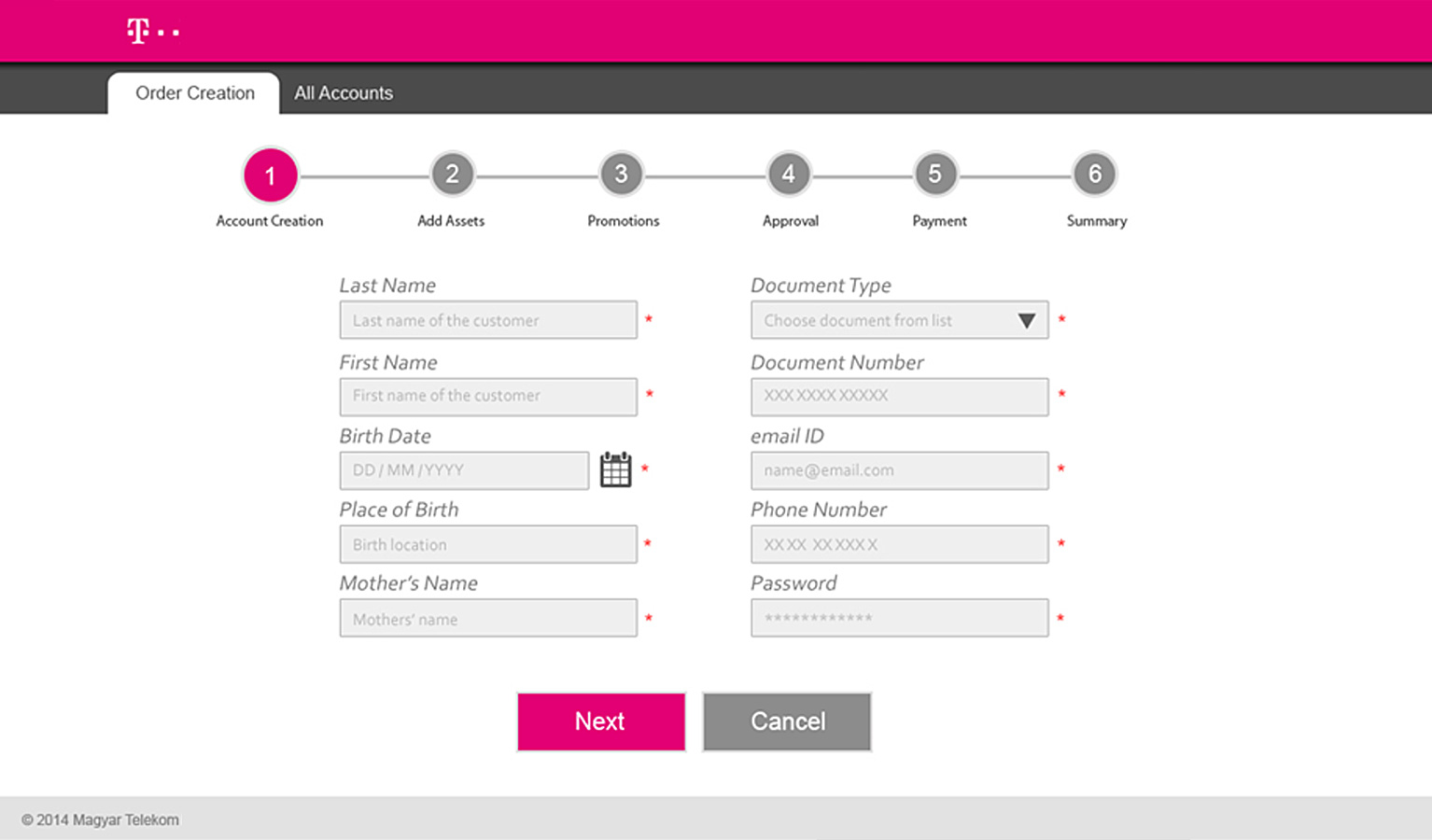Click the Place of Birth field
Viewport: 1432px width, 840px height.
[488, 544]
